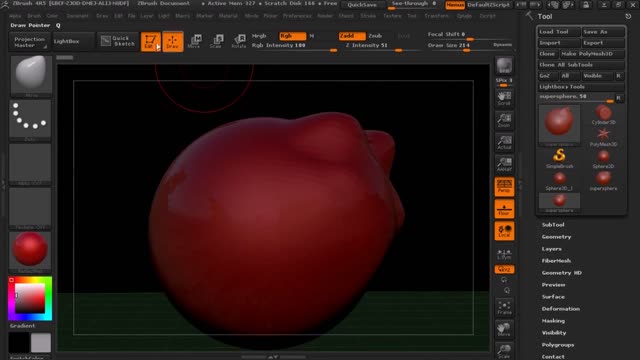This screenshot has height=360, width=640.
Task: Click the Save As button
Action: [x=603, y=32]
